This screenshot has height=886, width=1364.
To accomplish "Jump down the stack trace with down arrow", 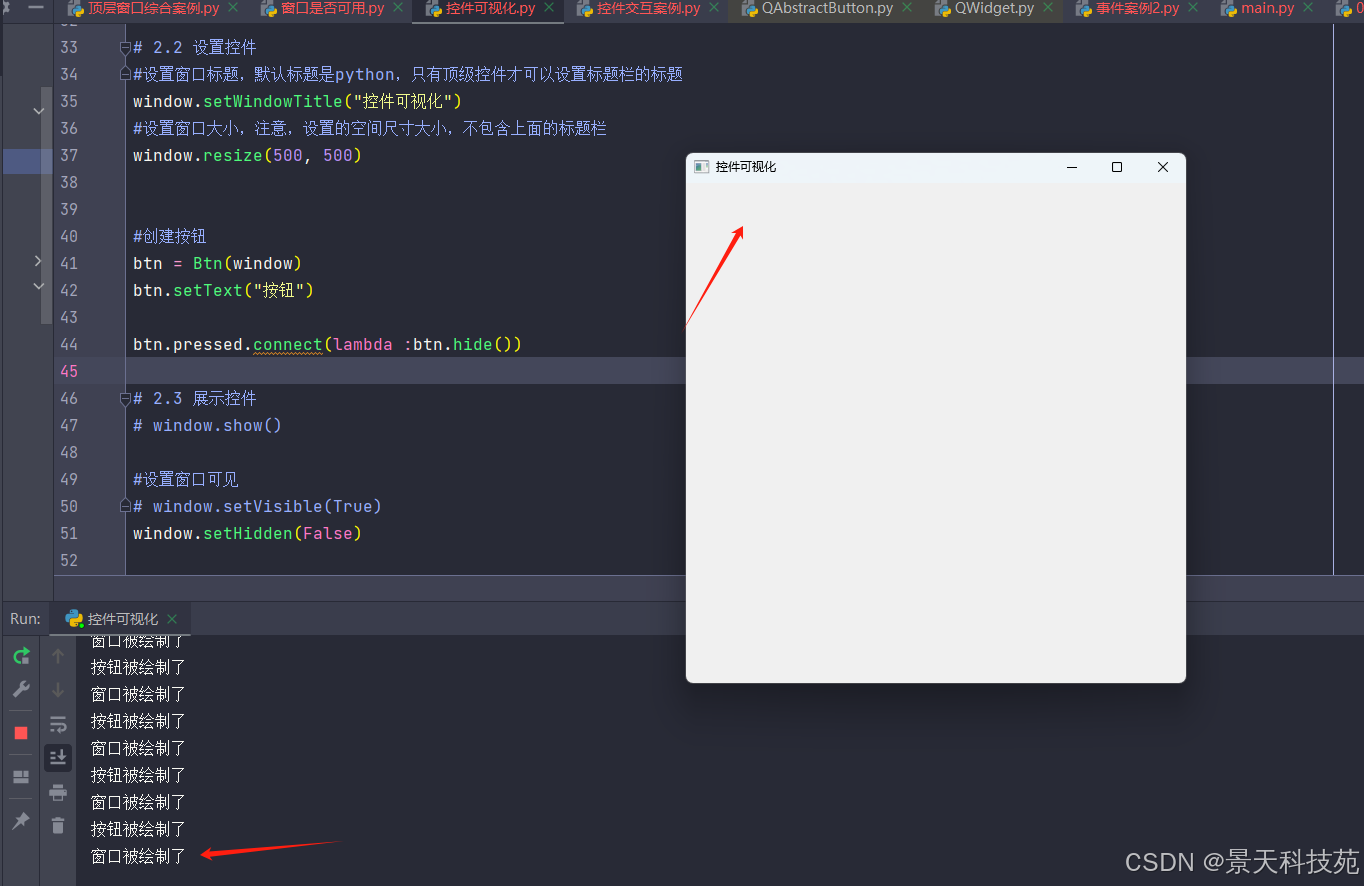I will (x=58, y=690).
